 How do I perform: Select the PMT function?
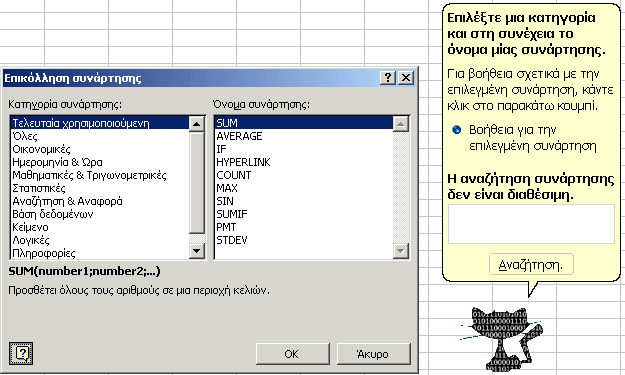point(304,227)
